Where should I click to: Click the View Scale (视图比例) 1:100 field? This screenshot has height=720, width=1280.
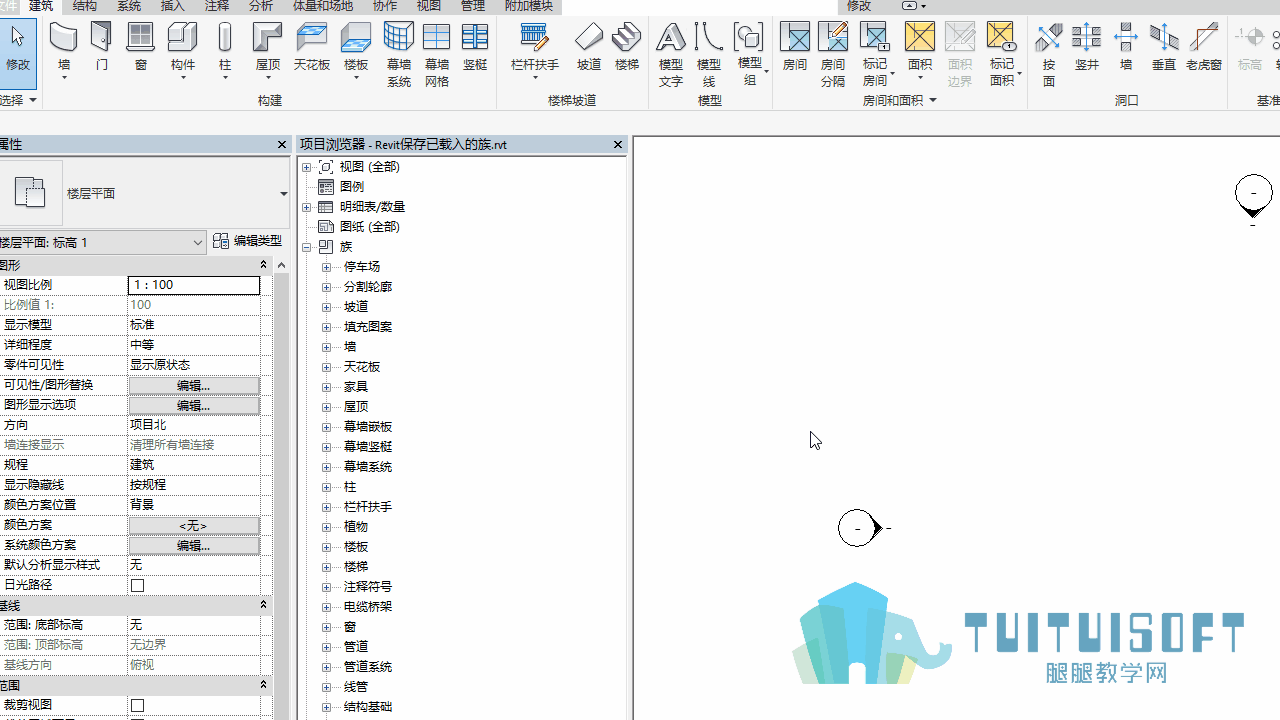(x=194, y=285)
